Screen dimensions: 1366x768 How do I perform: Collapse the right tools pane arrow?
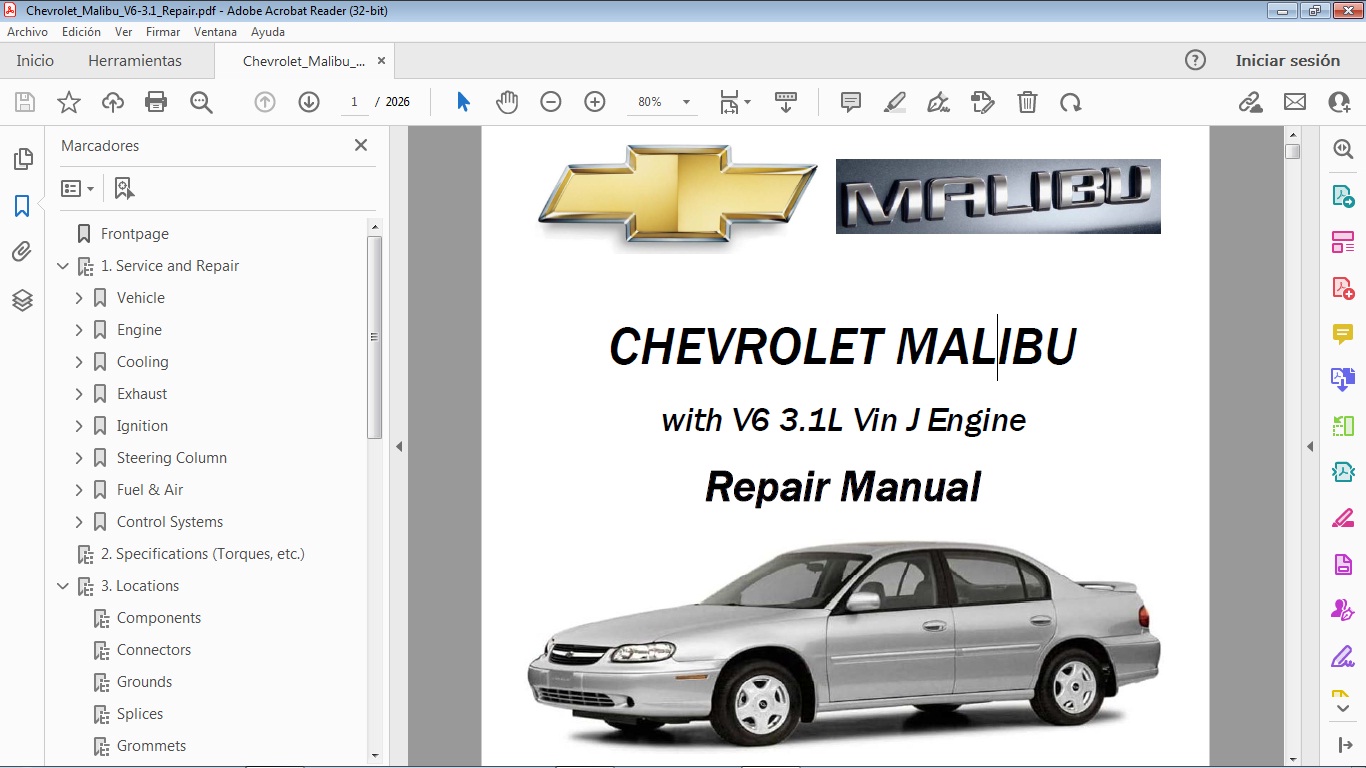pyautogui.click(x=1310, y=446)
